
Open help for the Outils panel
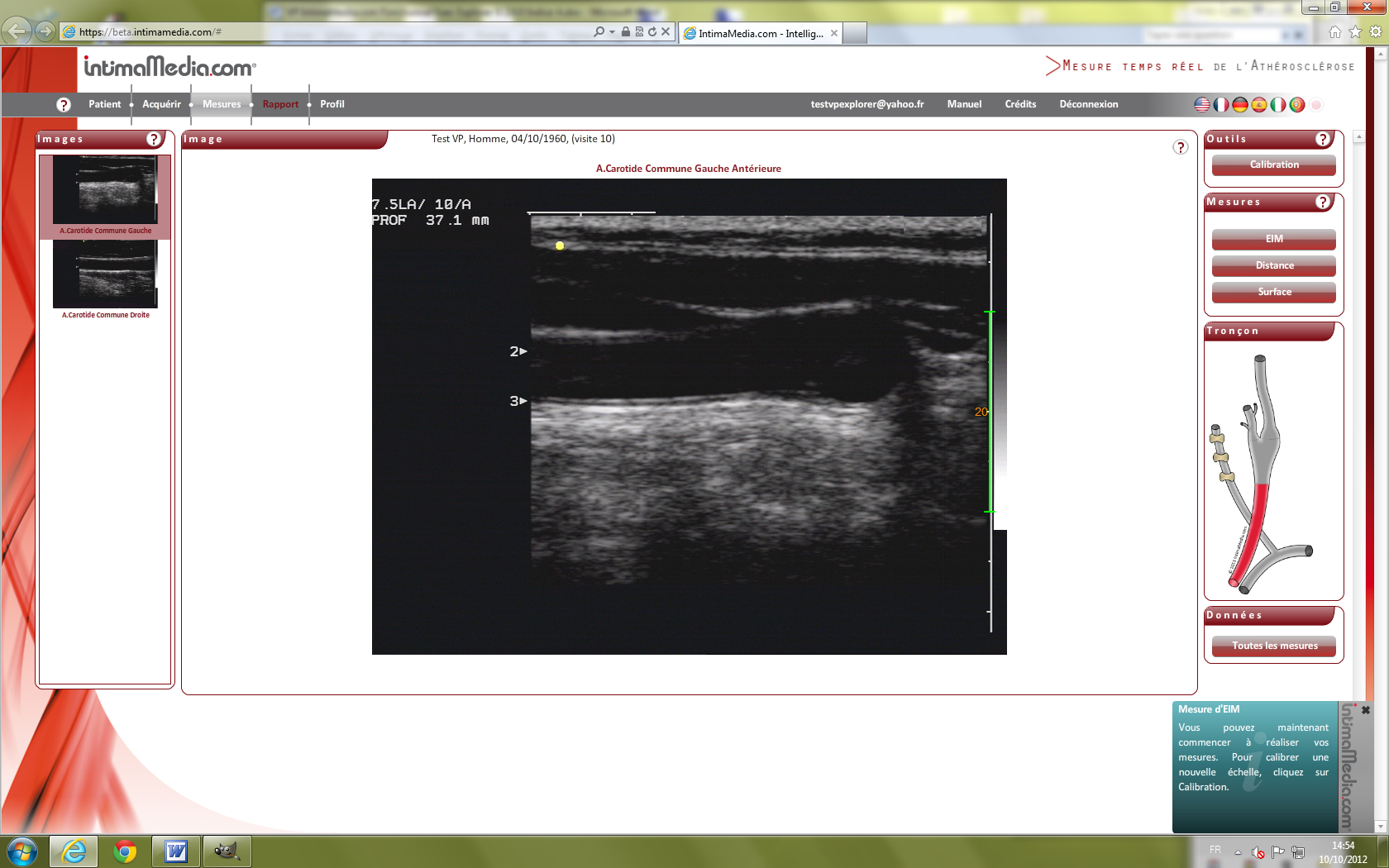pos(1323,139)
